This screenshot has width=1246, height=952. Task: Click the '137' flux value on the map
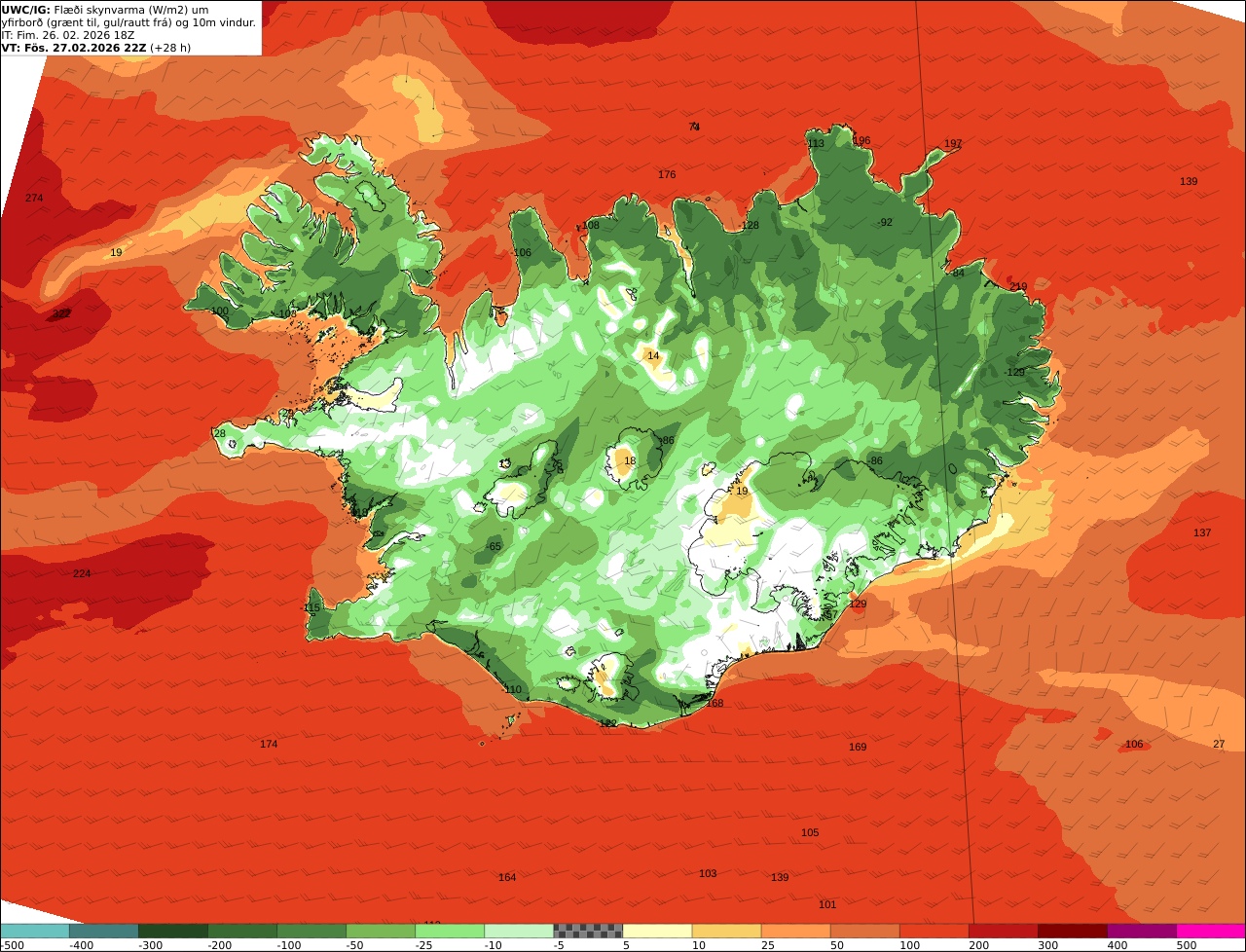1202,532
